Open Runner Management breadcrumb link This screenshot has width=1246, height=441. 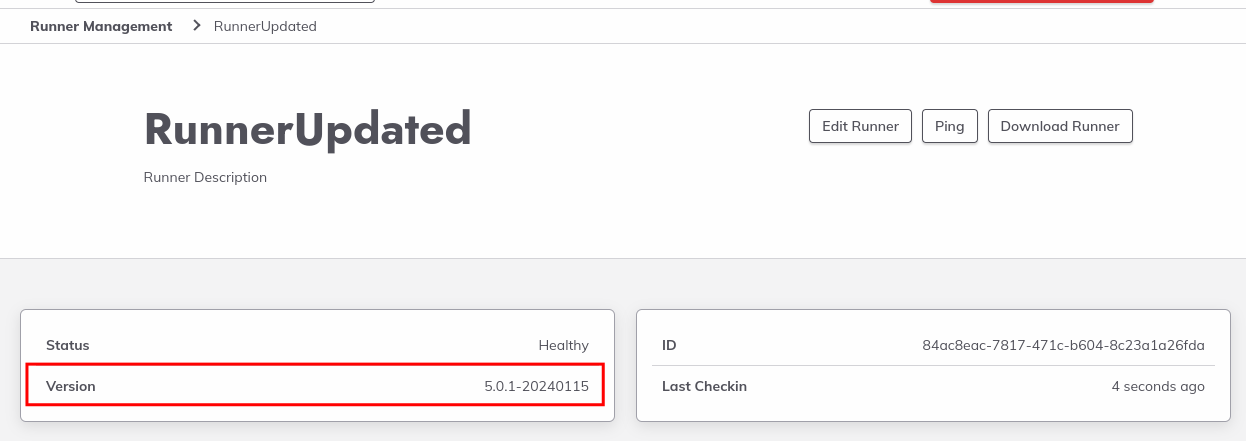tap(101, 26)
